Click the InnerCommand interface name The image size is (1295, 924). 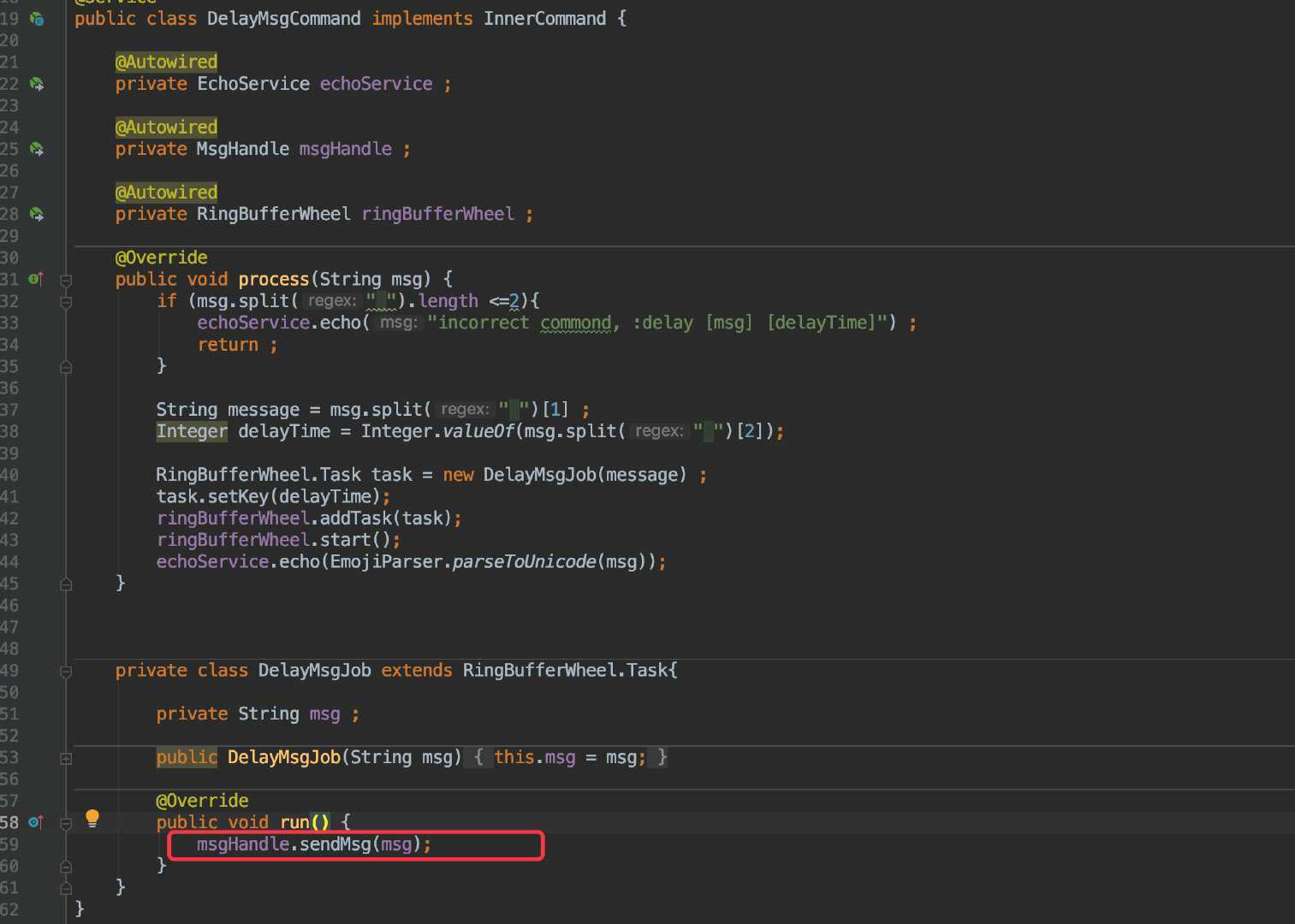(x=544, y=19)
